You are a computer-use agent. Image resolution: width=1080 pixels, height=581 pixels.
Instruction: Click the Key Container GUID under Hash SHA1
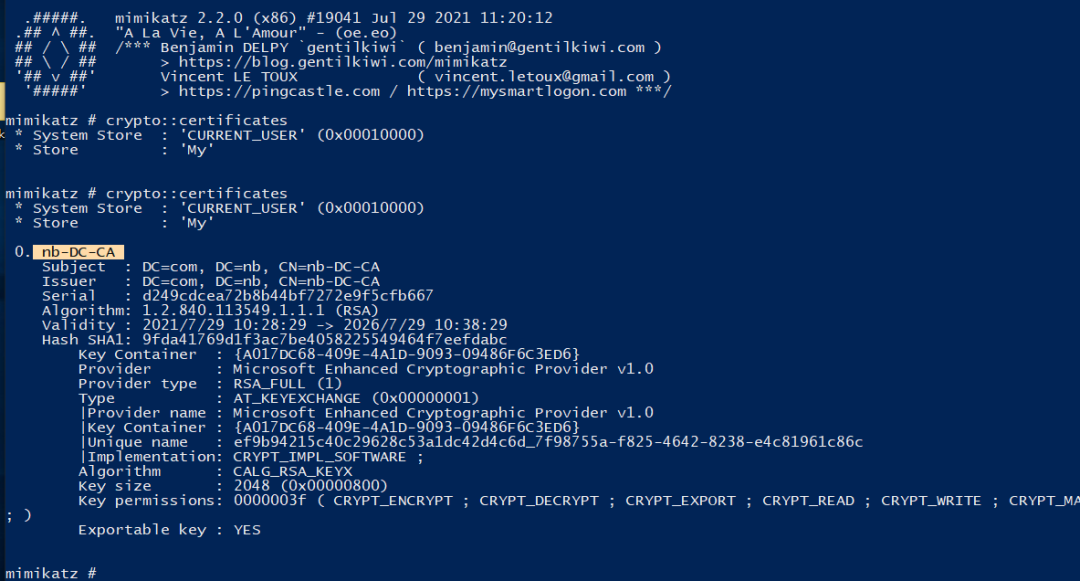click(406, 355)
